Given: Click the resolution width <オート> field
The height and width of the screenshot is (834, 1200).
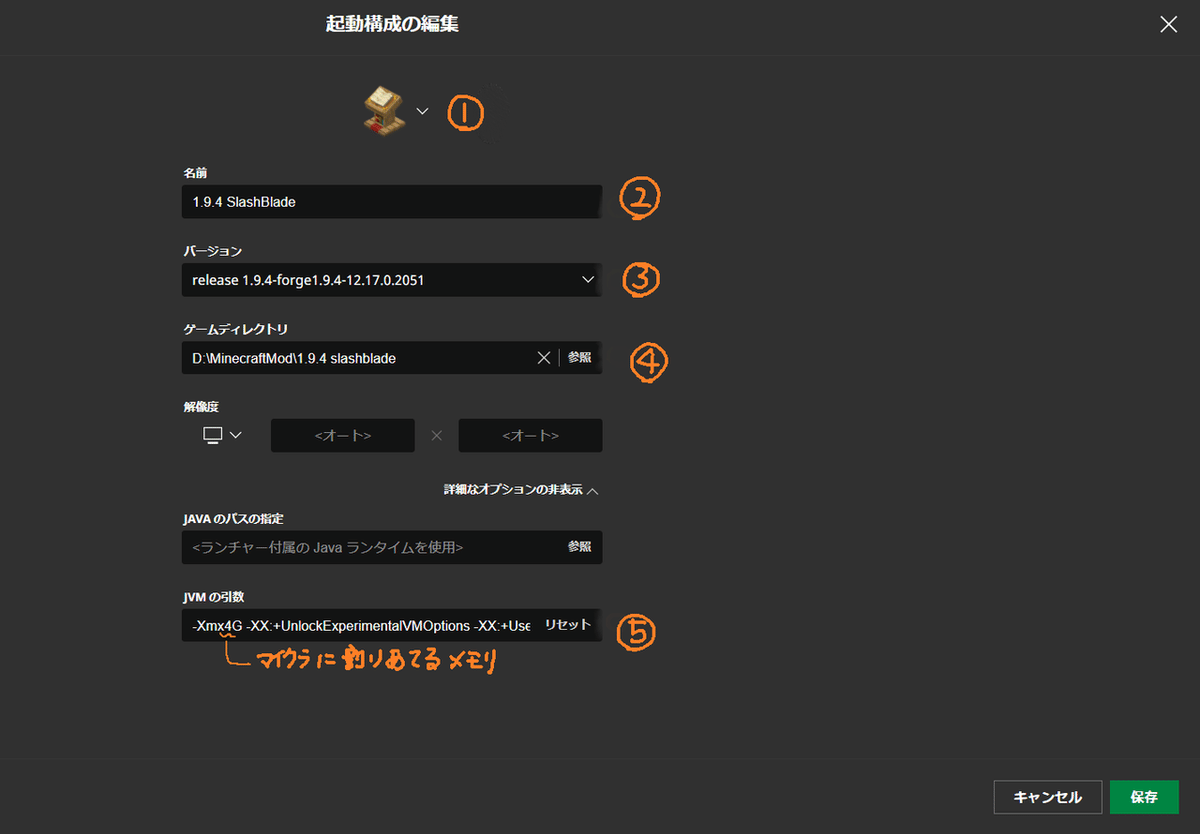Looking at the screenshot, I should (x=343, y=436).
